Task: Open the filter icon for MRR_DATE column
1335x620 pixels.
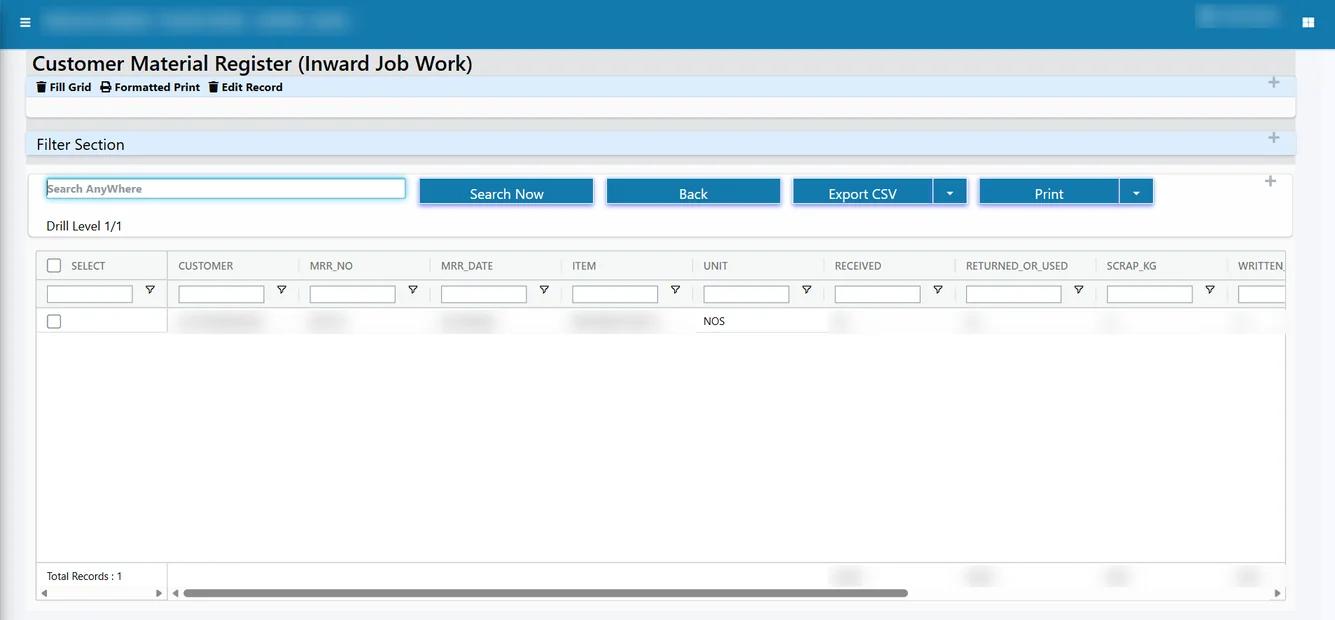Action: [x=544, y=290]
